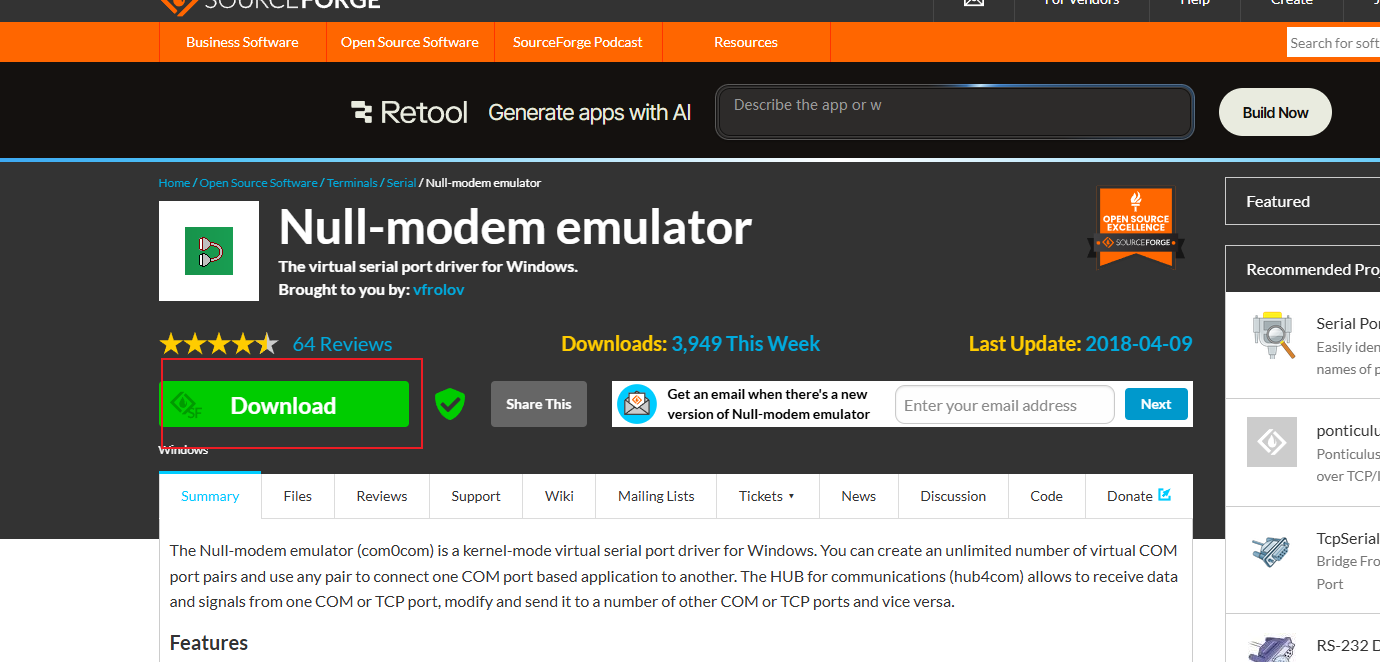This screenshot has width=1380, height=662.
Task: Click the Open Source Excellence badge
Action: click(x=1135, y=227)
